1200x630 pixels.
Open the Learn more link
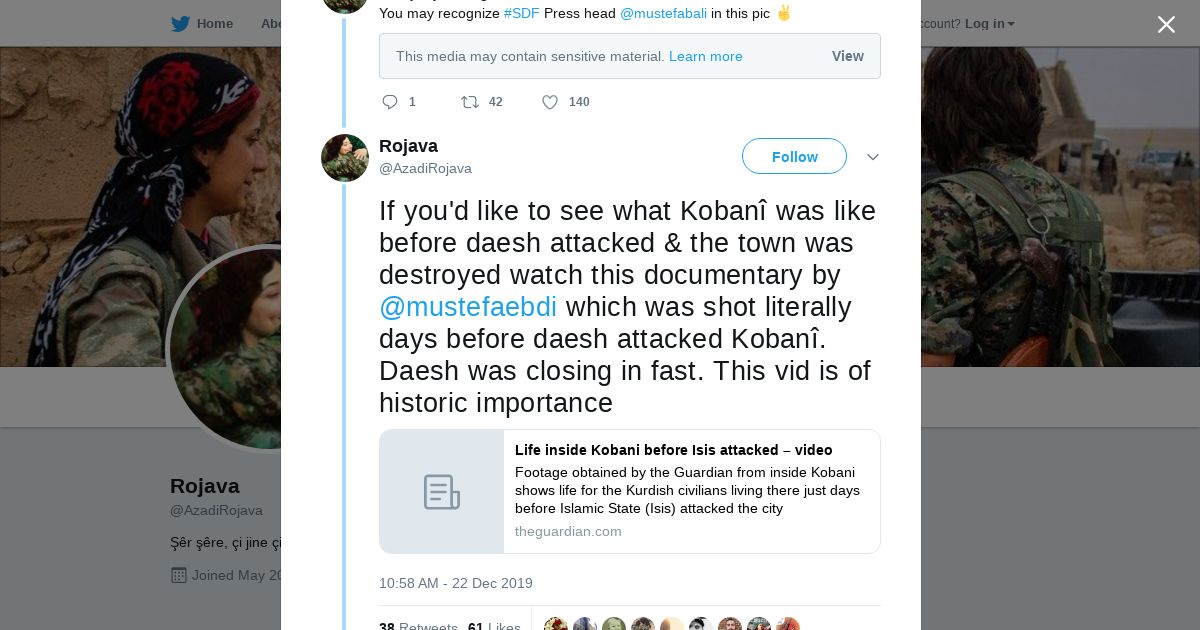coord(705,56)
